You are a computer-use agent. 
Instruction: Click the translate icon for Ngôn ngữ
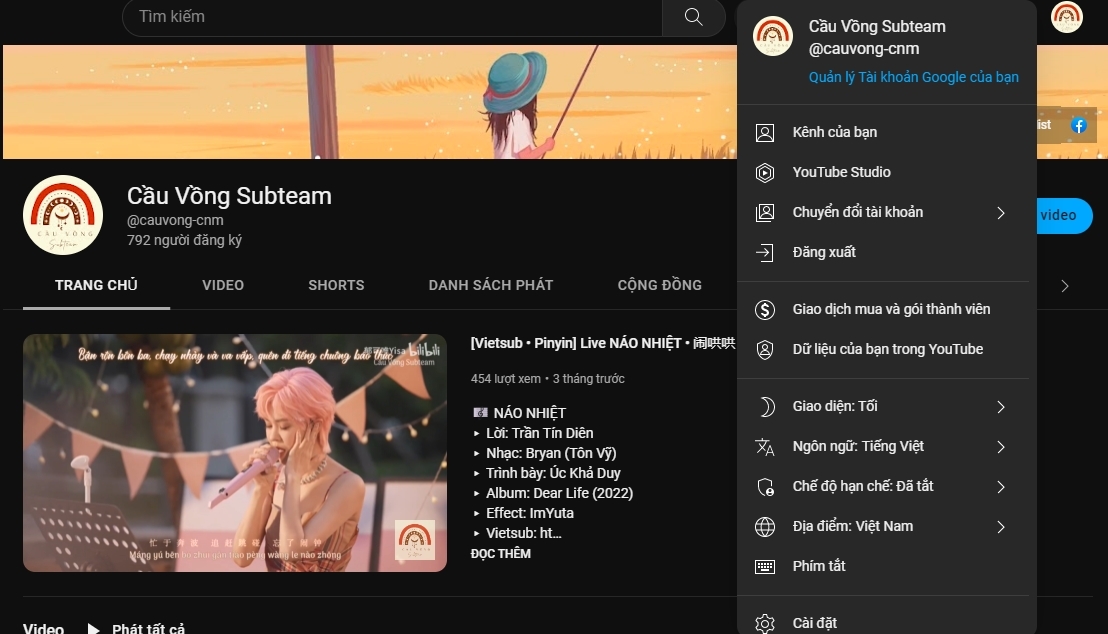(765, 447)
